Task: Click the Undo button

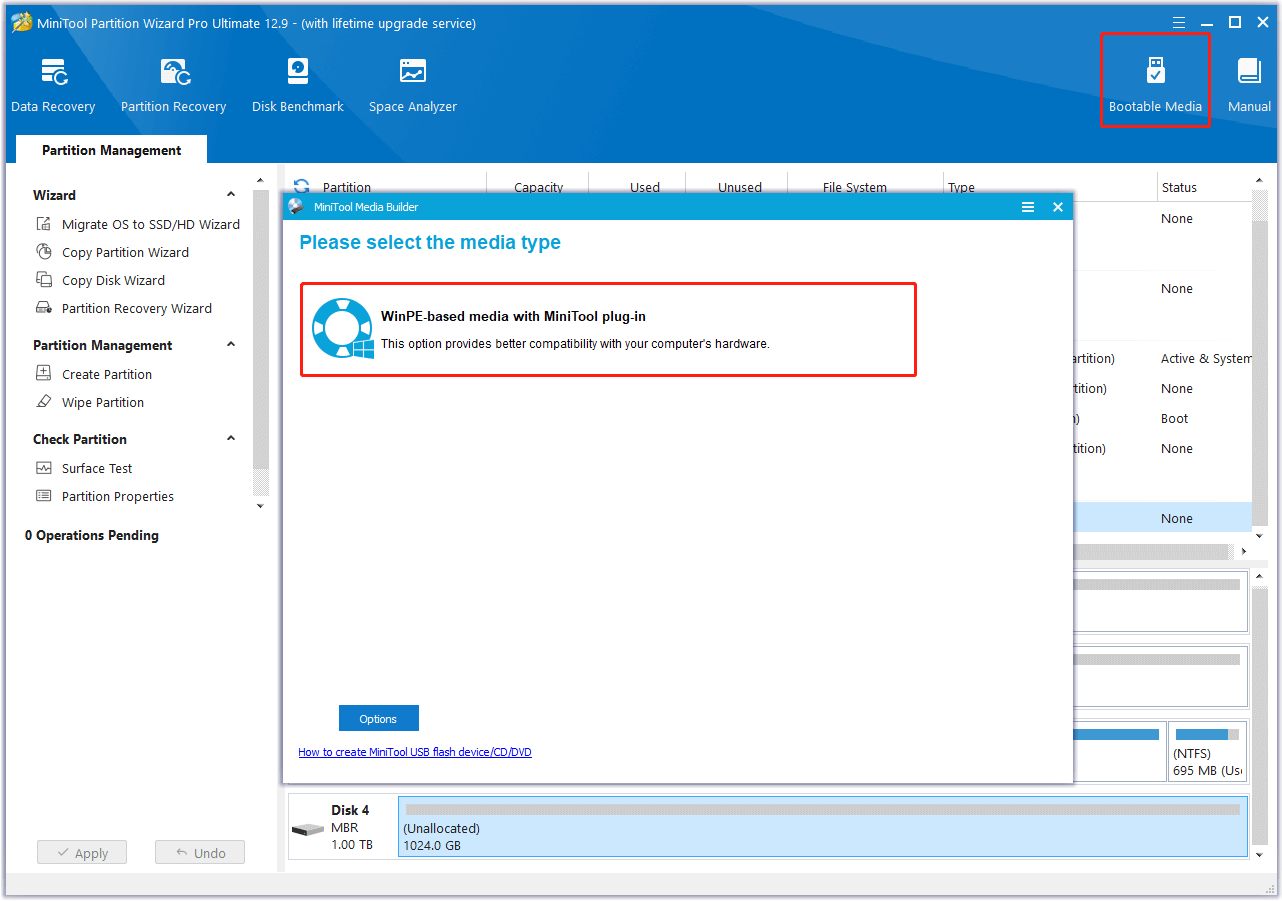Action: point(200,853)
